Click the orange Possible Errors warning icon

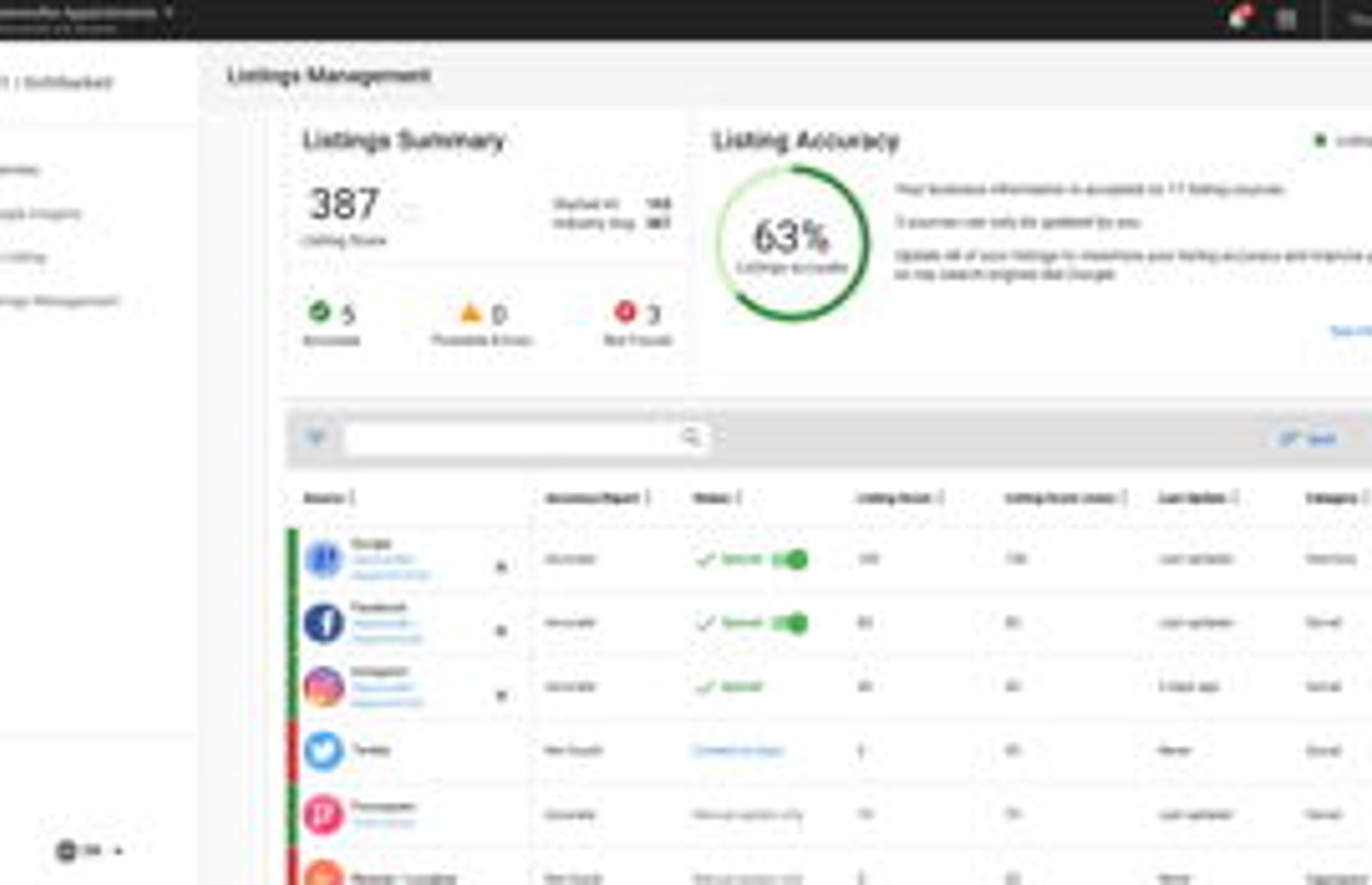click(470, 312)
